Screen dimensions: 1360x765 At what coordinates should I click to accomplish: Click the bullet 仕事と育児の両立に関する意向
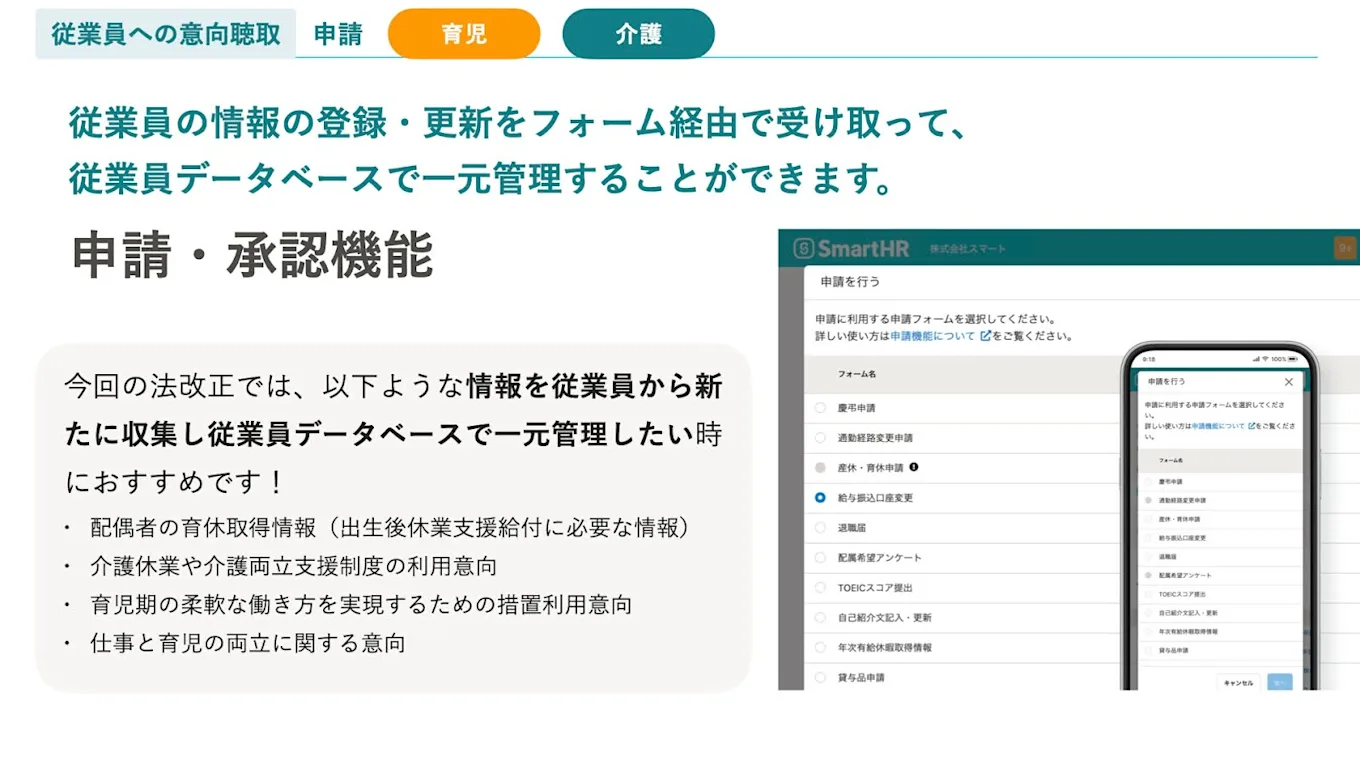point(247,643)
